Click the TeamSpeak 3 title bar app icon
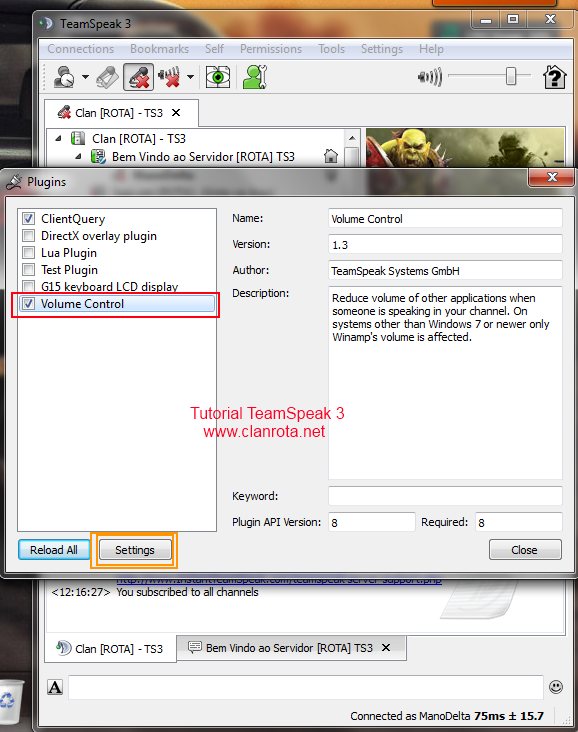The image size is (578, 732). (46, 23)
